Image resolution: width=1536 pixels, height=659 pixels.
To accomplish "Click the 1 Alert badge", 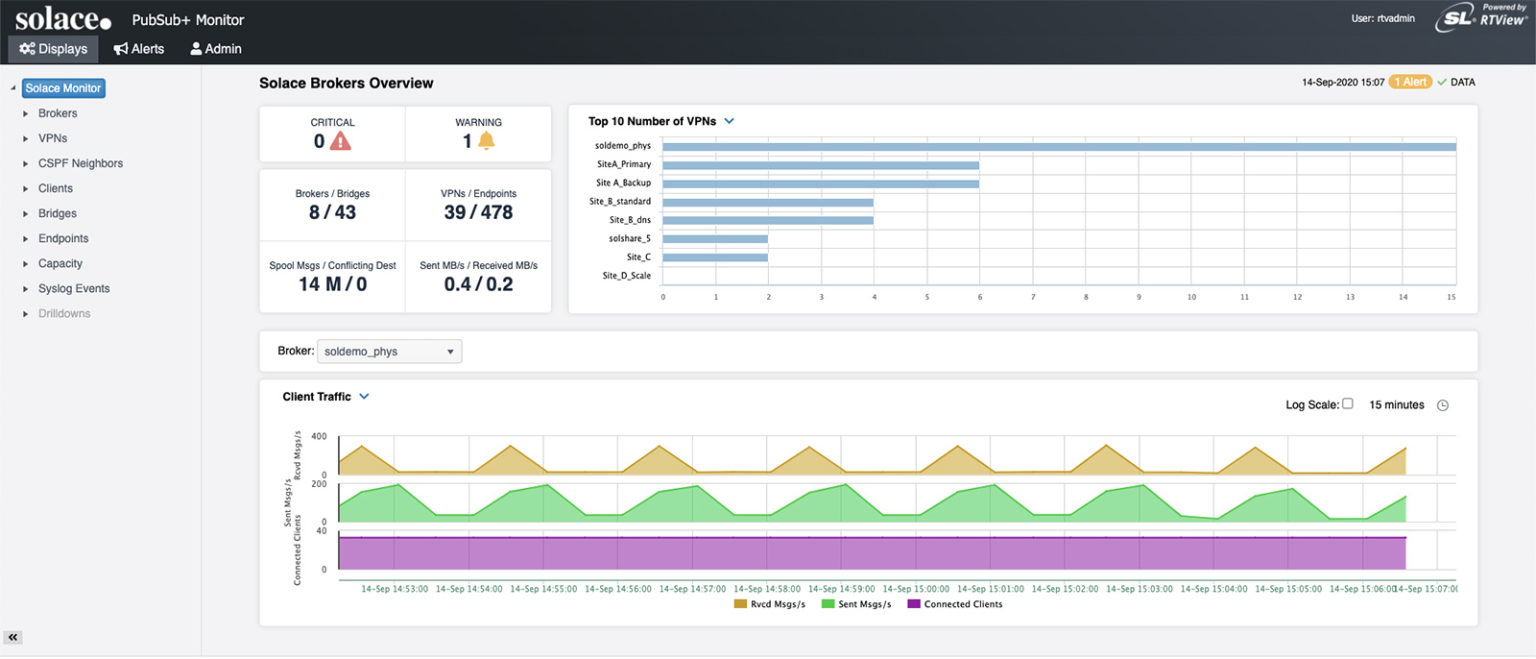I will point(1410,82).
